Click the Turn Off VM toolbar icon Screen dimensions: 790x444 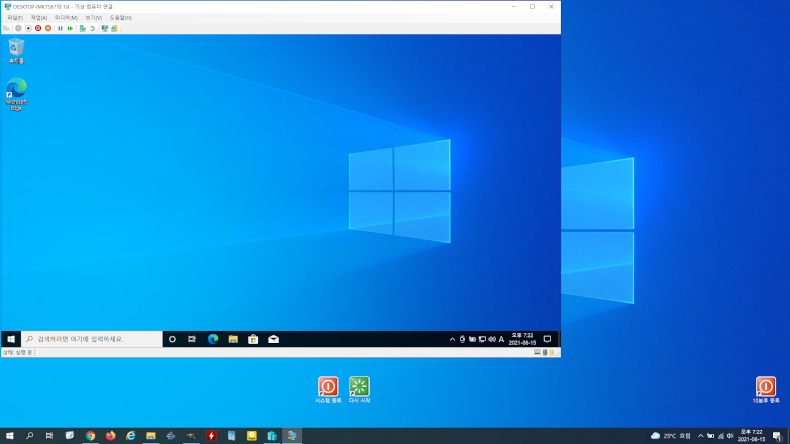click(x=28, y=29)
